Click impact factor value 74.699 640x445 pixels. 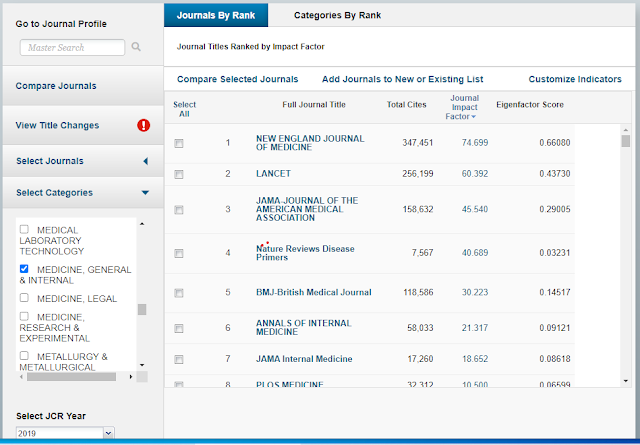click(475, 142)
